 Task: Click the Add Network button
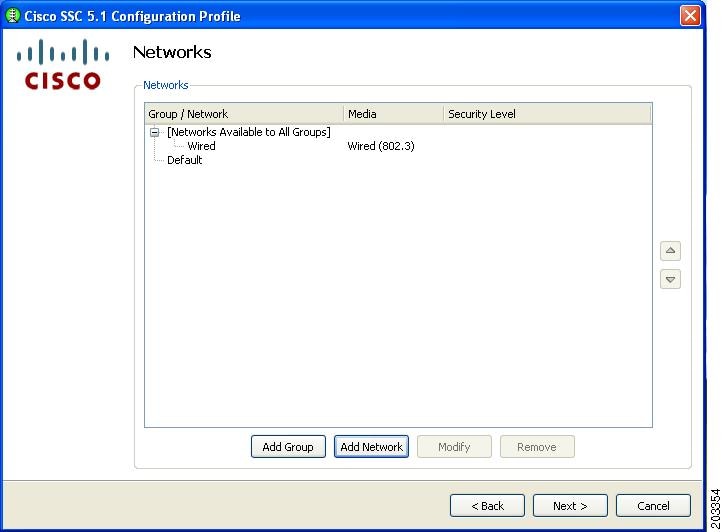point(371,446)
